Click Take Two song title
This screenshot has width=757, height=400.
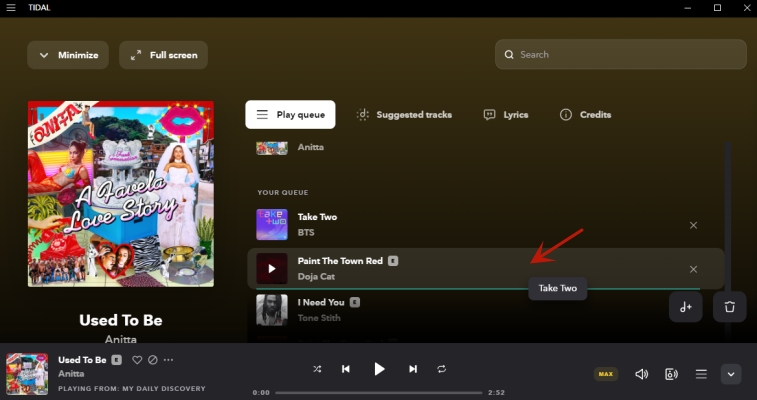(317, 217)
